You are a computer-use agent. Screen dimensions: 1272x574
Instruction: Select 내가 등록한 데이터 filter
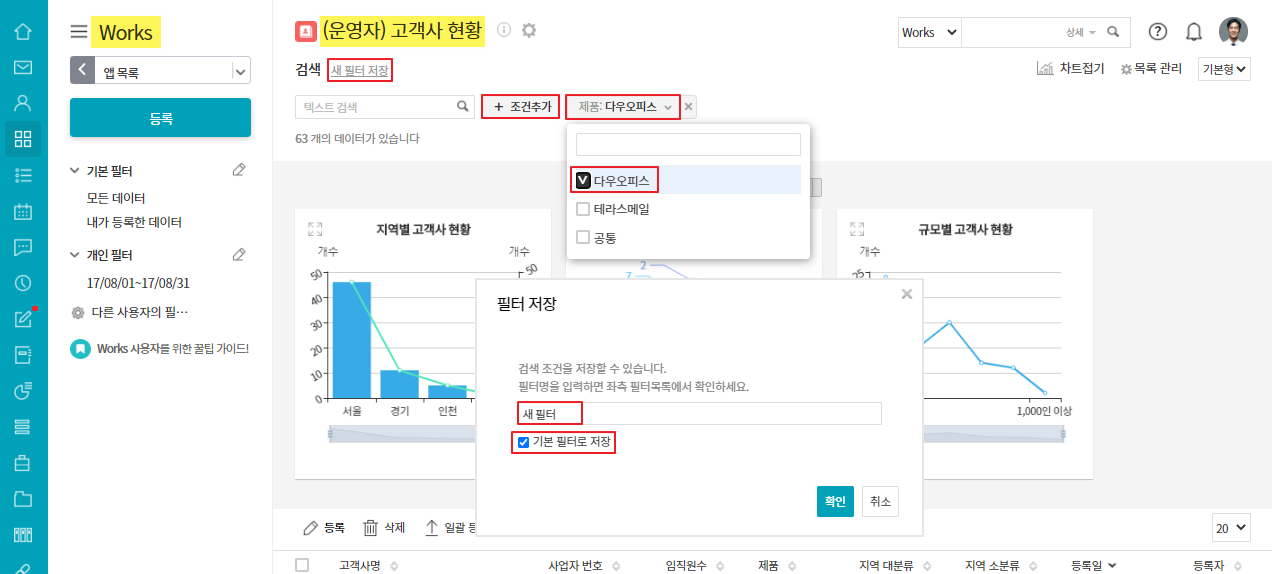click(134, 222)
